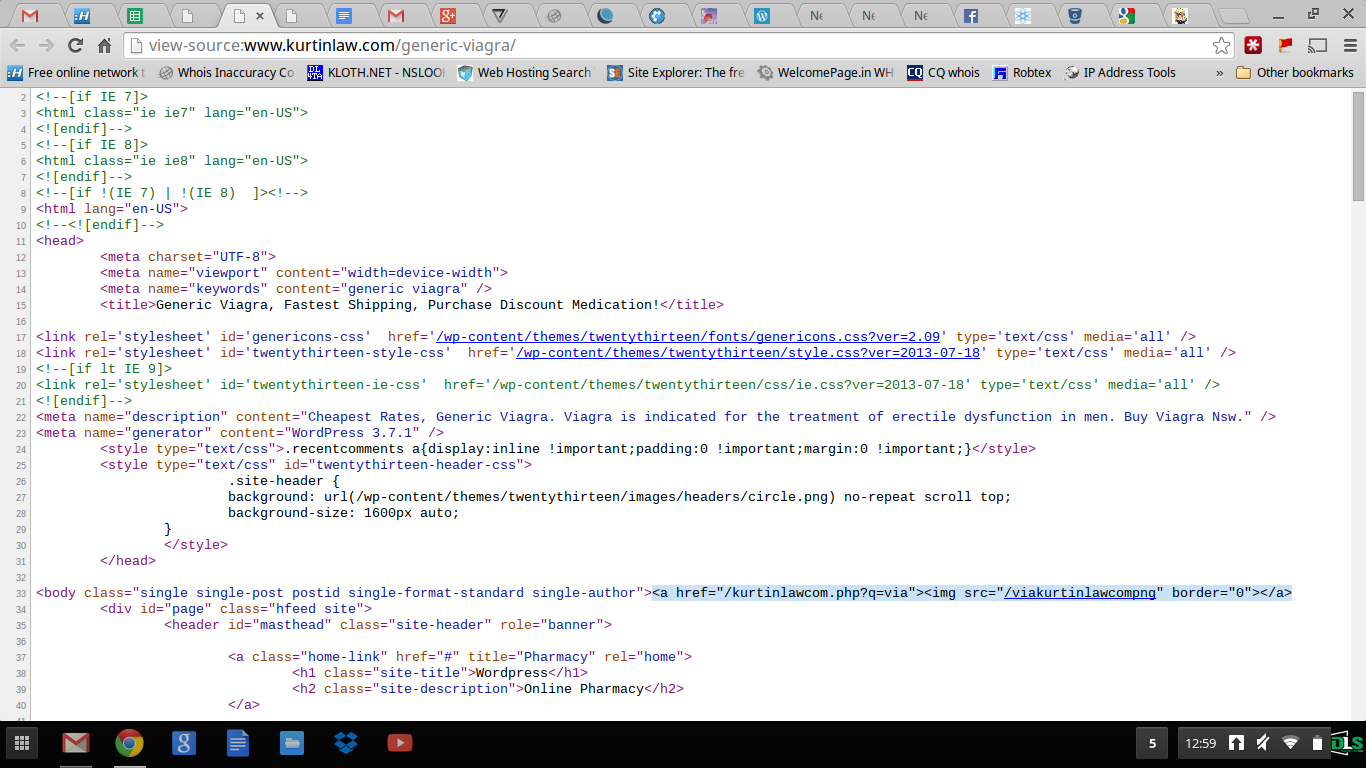Screen dimensions: 1366x768
Task: Click the vertical scrollbar thumb
Action: pos(1358,146)
